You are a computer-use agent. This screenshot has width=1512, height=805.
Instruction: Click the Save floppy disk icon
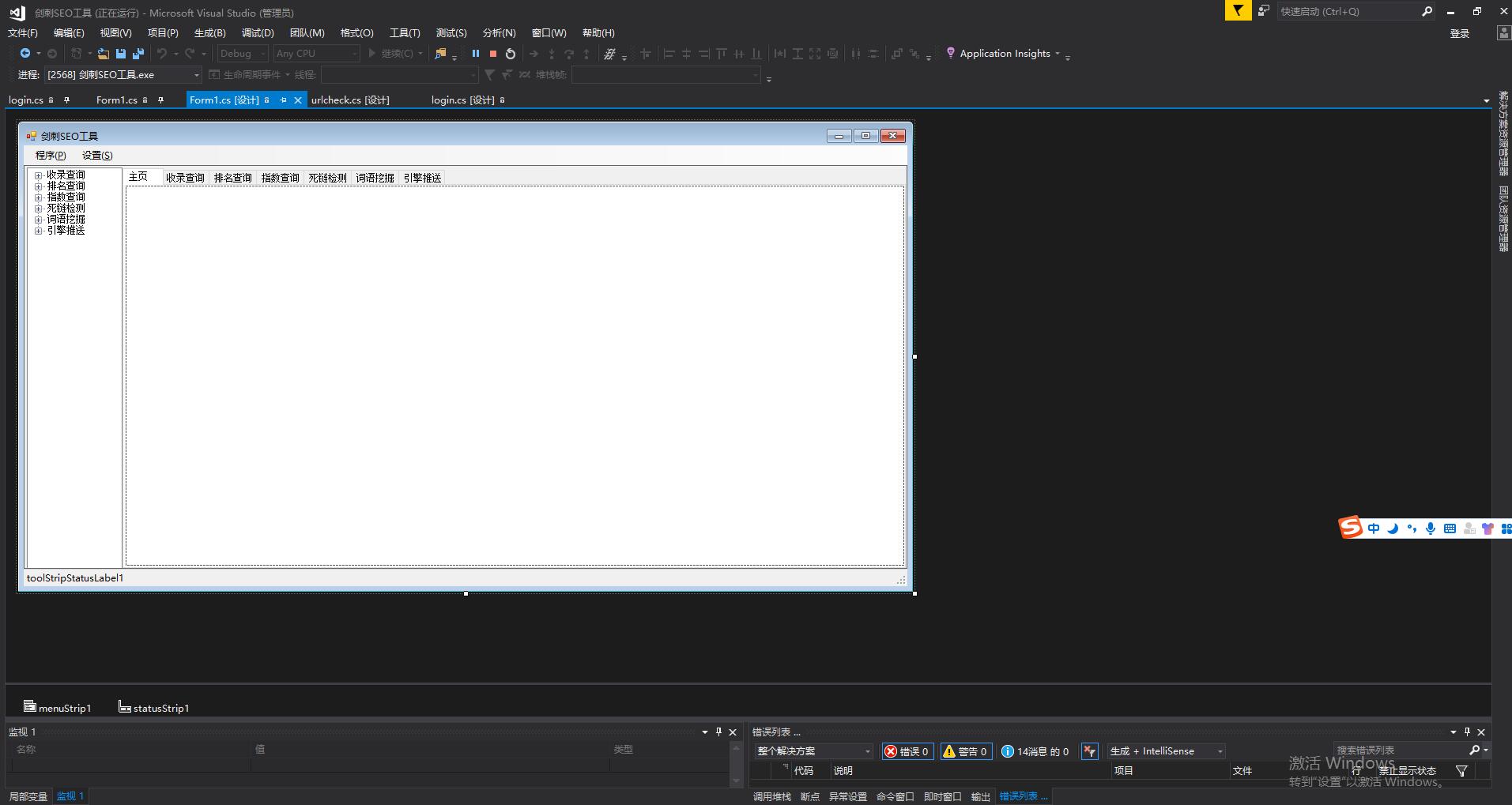pyautogui.click(x=121, y=54)
